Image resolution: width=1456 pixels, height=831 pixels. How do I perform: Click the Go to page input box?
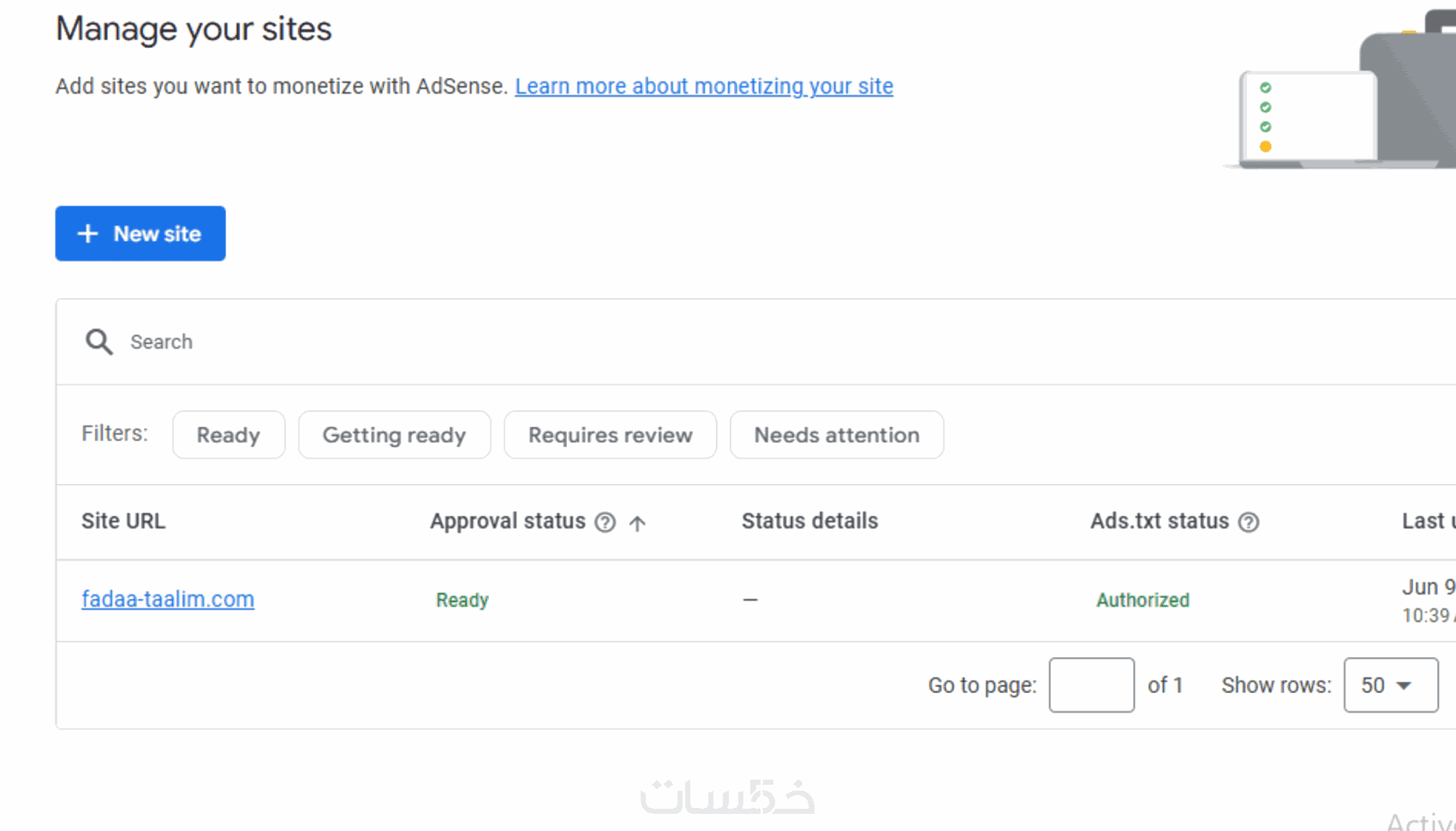click(x=1091, y=685)
